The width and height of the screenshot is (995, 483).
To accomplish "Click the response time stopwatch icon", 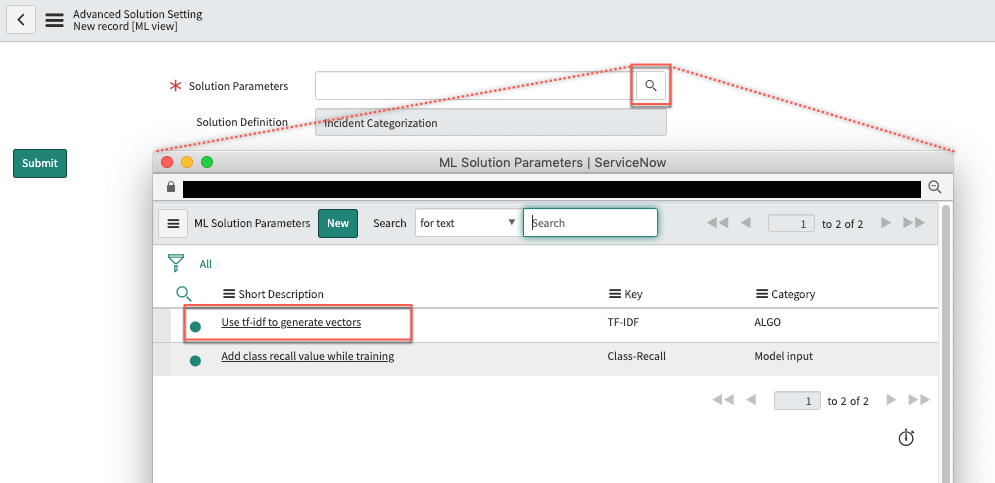I will click(906, 437).
